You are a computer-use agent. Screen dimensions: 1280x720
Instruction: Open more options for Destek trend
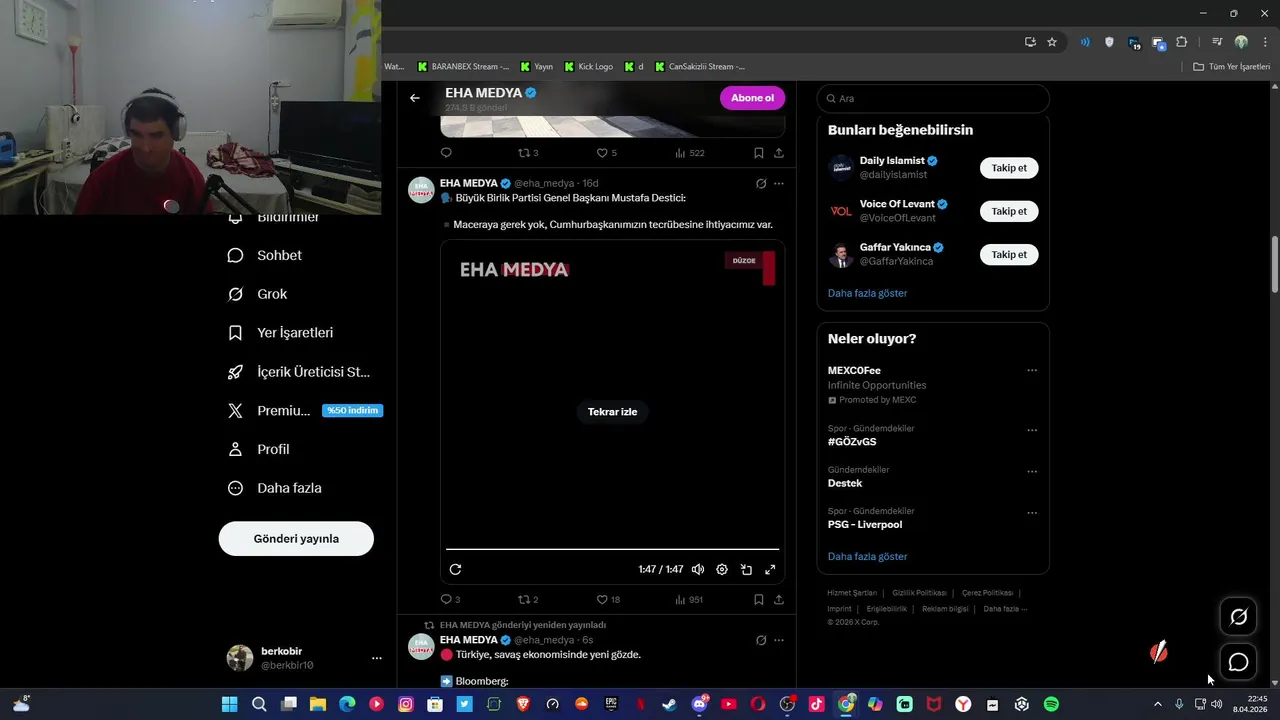(1032, 471)
